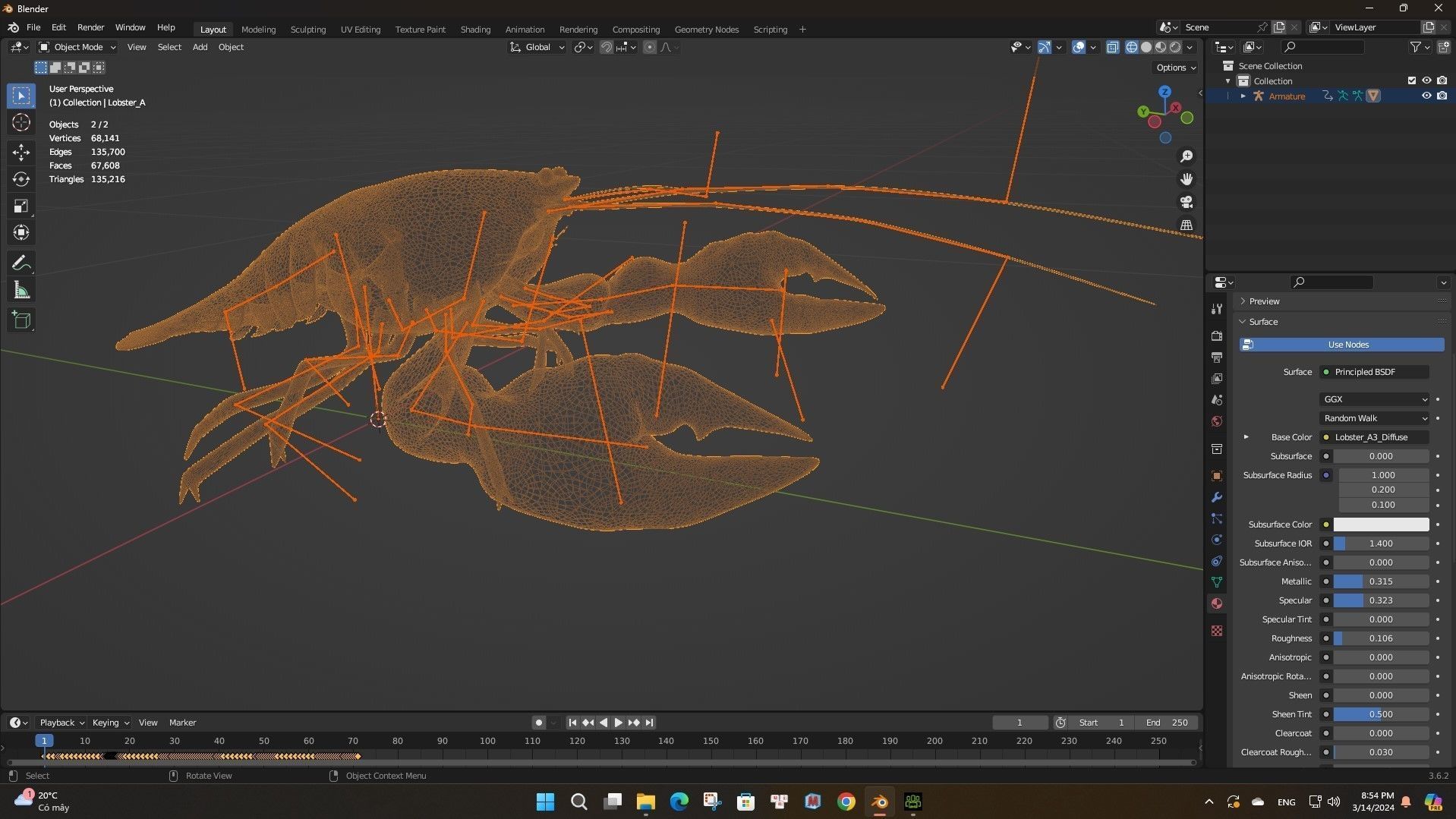Screen dimensions: 1456x819
Task: Open the Modifier wrench properties tab
Action: click(1217, 497)
